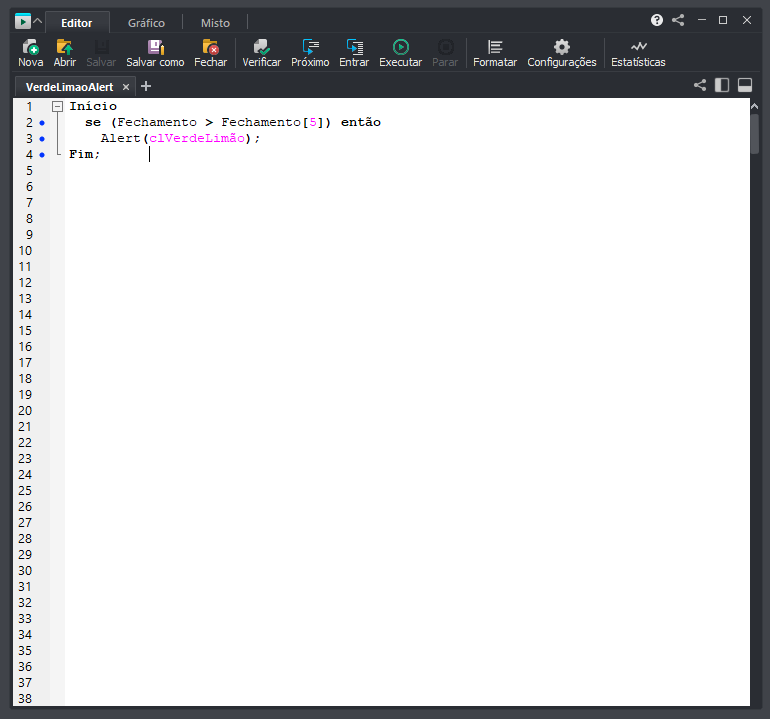This screenshot has height=719, width=770.
Task: Switch to the Gráfico tab
Action: [x=146, y=22]
